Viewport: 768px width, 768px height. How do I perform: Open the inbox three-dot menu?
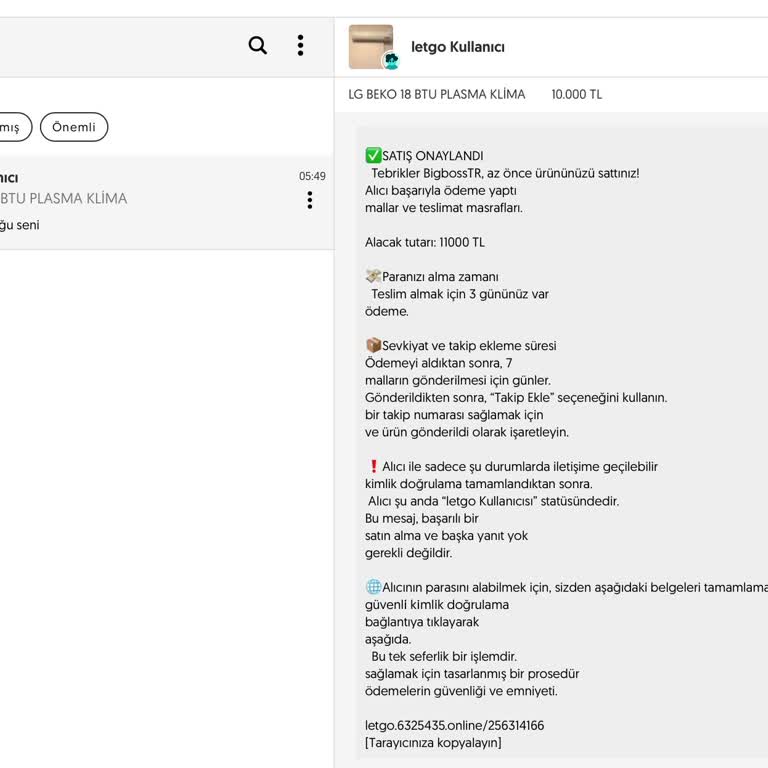coord(300,45)
